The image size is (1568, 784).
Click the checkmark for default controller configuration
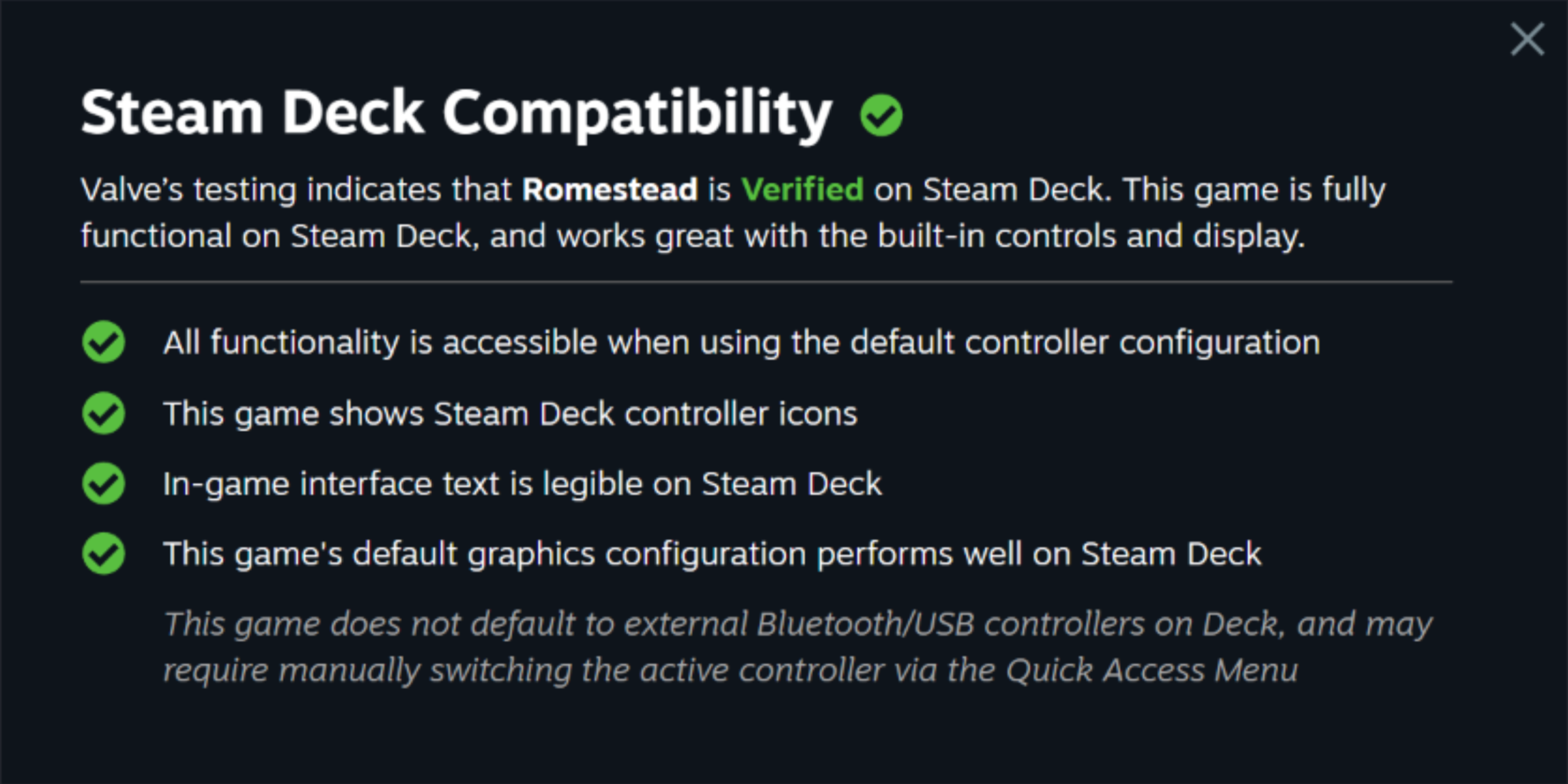pyautogui.click(x=104, y=341)
